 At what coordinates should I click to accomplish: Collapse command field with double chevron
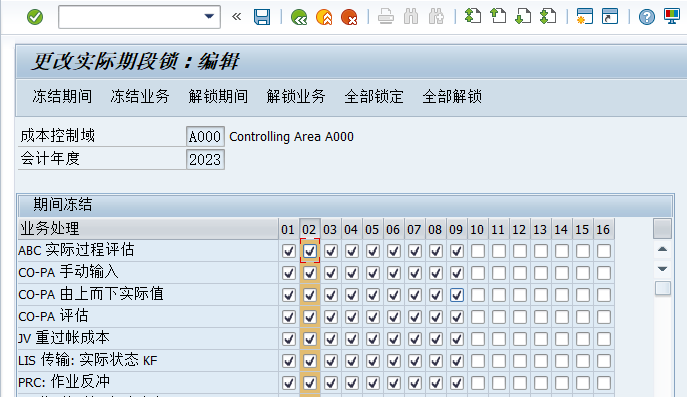(x=237, y=17)
